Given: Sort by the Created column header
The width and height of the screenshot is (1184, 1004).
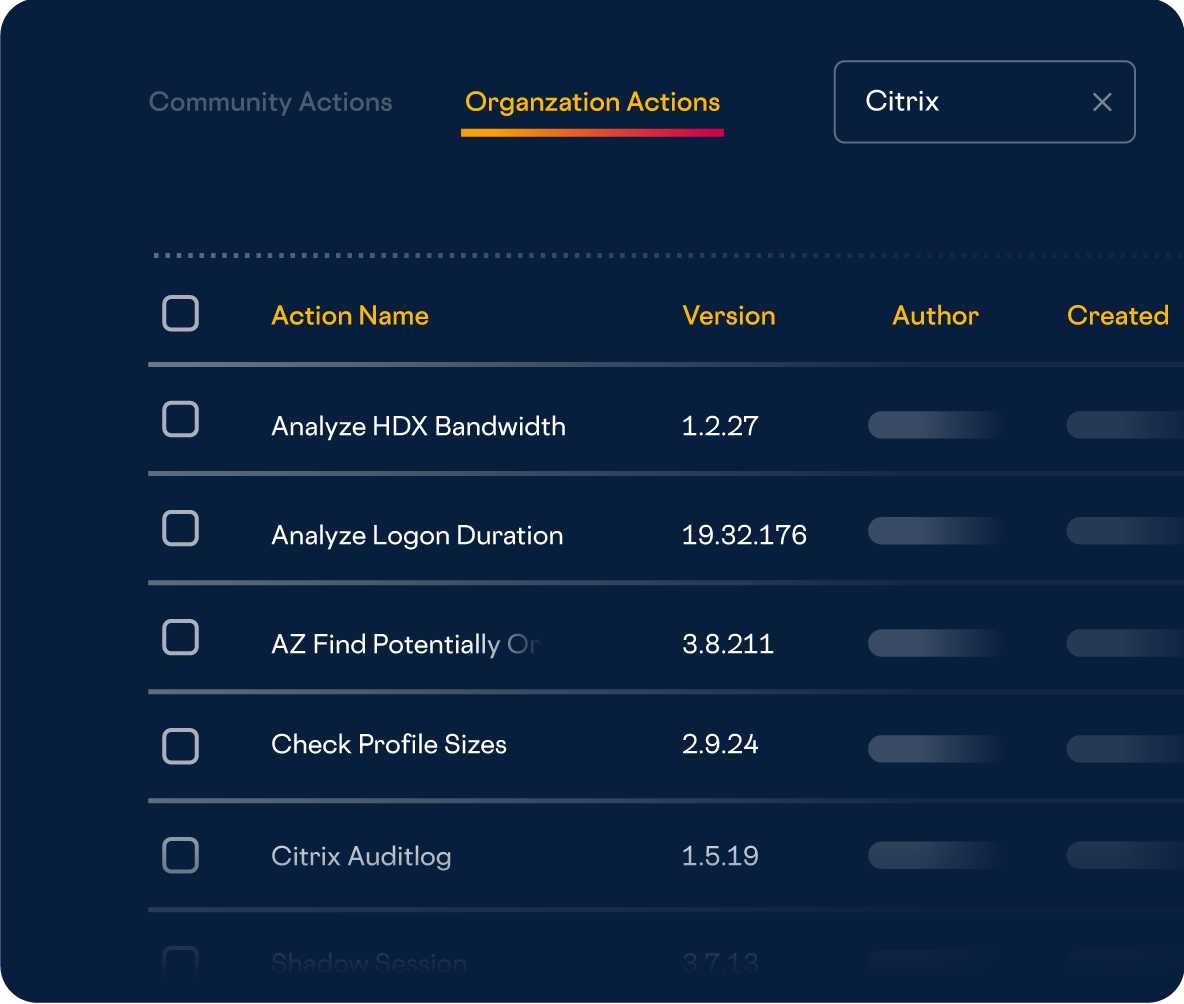Looking at the screenshot, I should [1117, 316].
